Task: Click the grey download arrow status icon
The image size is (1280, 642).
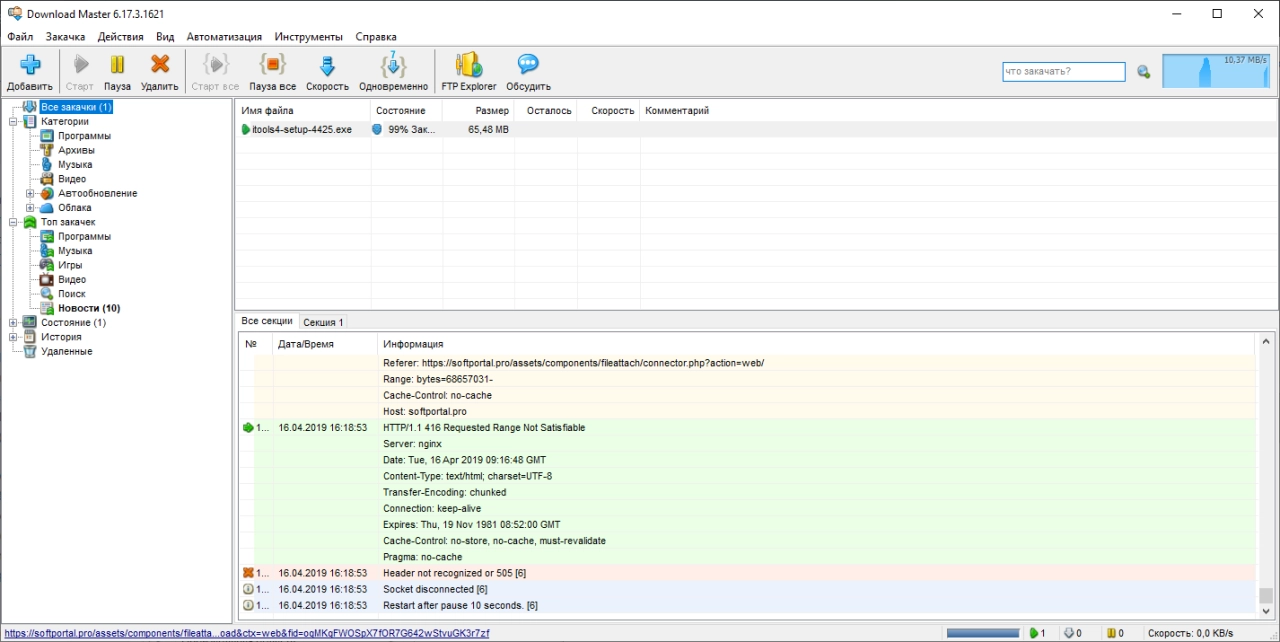Action: [1068, 633]
